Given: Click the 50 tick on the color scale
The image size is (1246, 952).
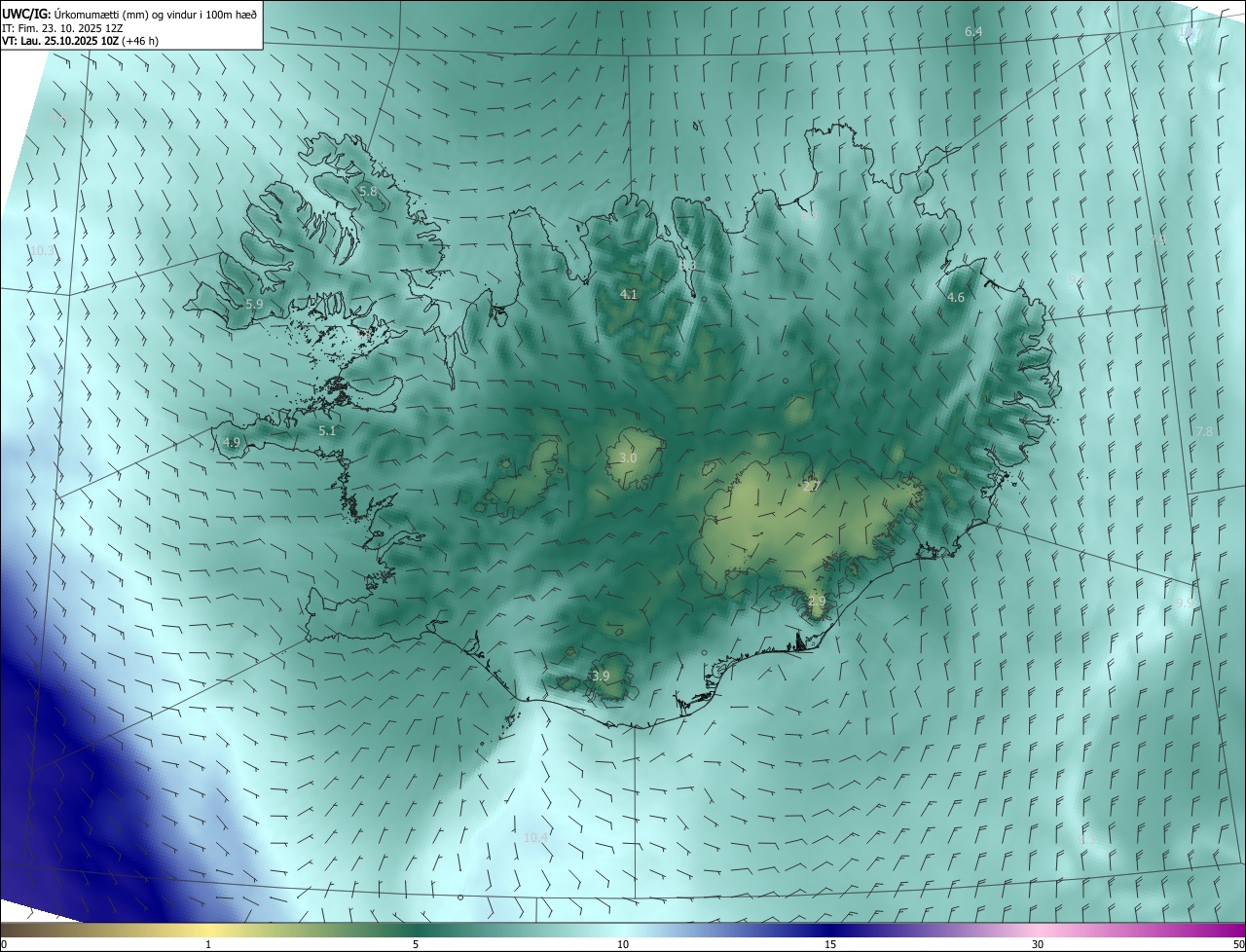Looking at the screenshot, I should tap(1238, 944).
